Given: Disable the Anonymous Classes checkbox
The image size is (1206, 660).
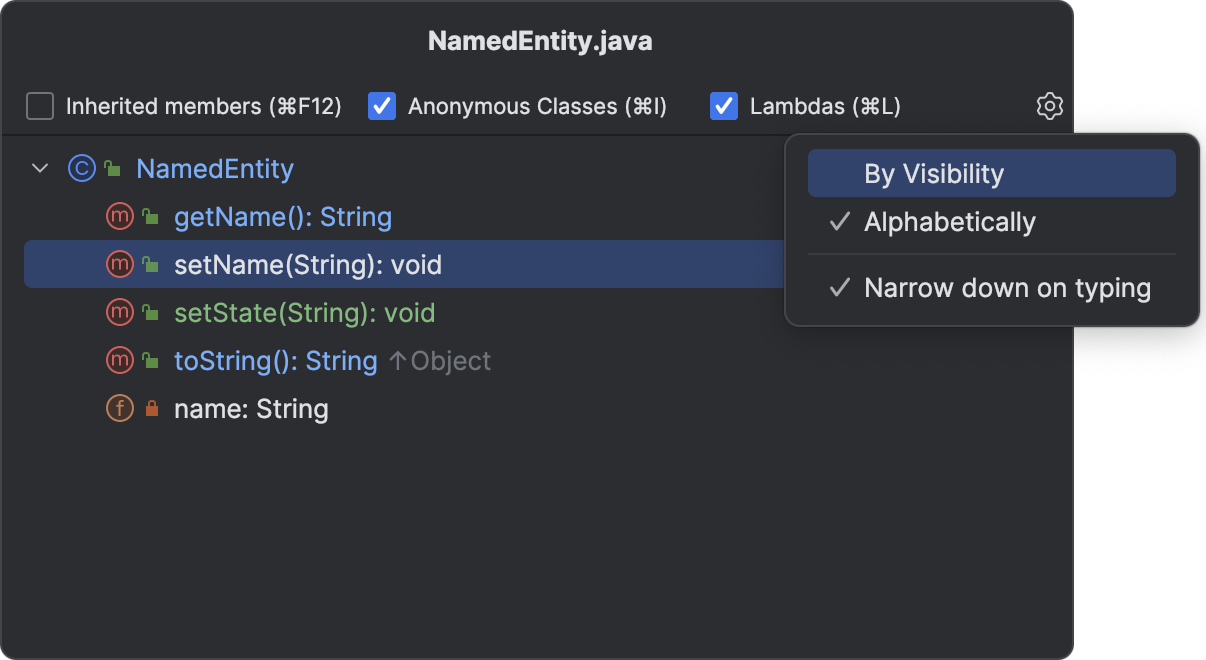Looking at the screenshot, I should (x=381, y=105).
